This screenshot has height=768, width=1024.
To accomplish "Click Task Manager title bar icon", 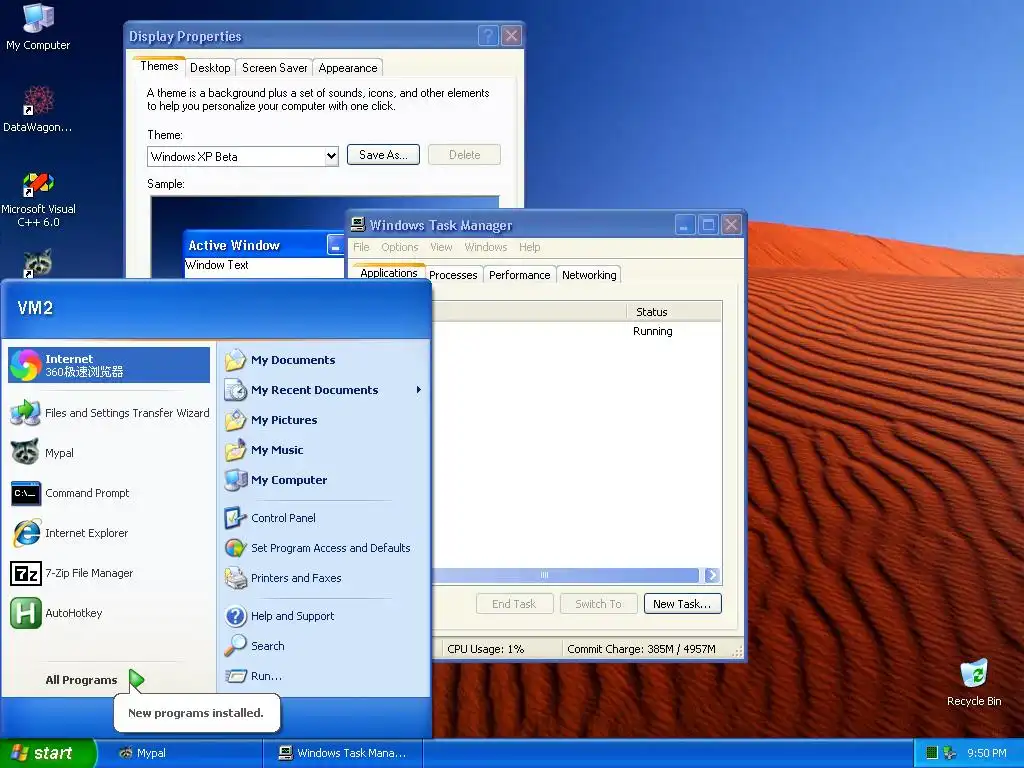I will pos(357,225).
